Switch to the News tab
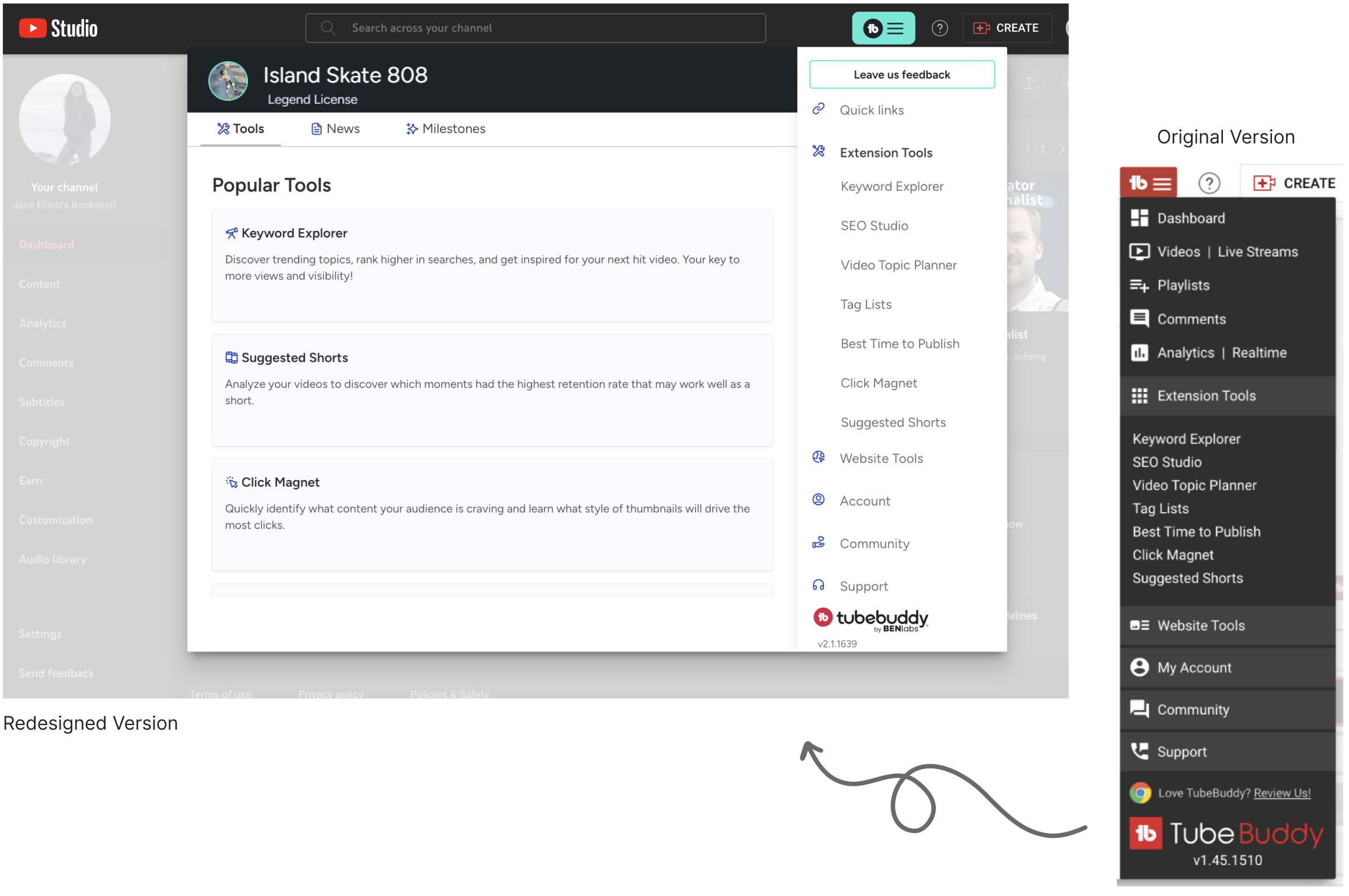 [x=335, y=129]
